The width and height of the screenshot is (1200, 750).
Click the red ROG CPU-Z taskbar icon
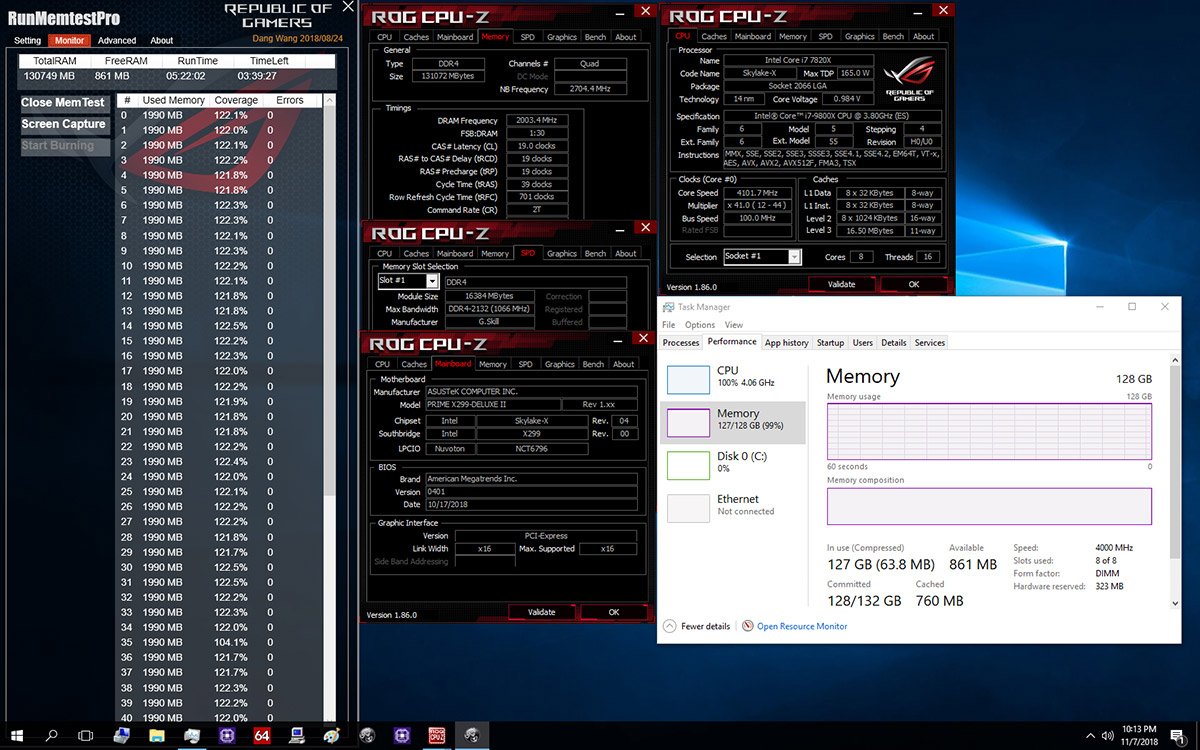click(x=436, y=735)
